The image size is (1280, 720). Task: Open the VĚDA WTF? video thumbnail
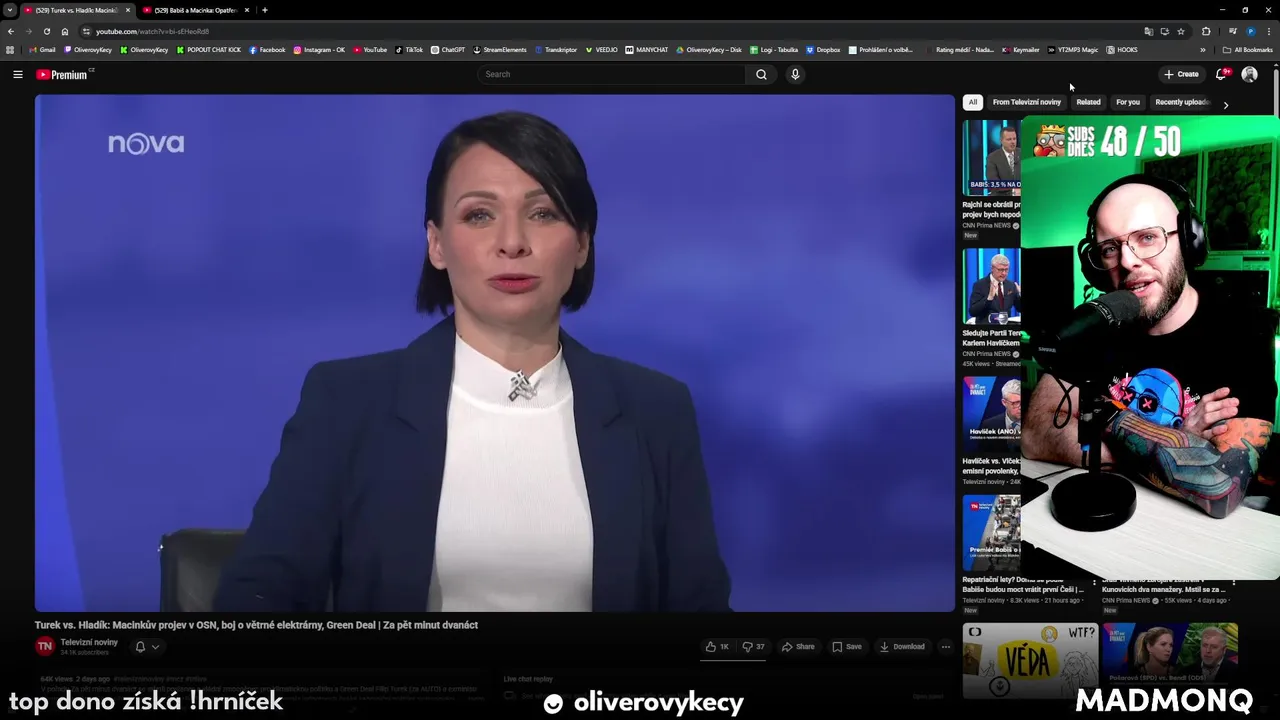[1030, 660]
